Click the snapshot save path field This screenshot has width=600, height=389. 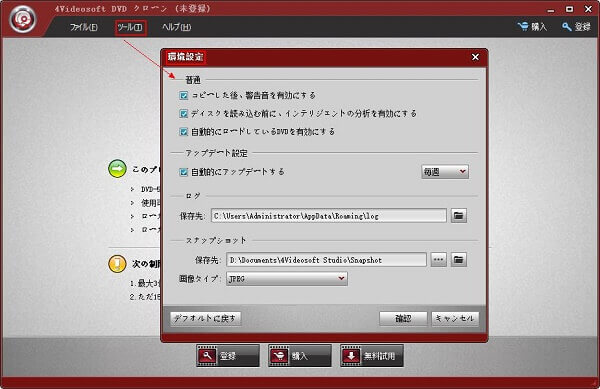coord(326,260)
